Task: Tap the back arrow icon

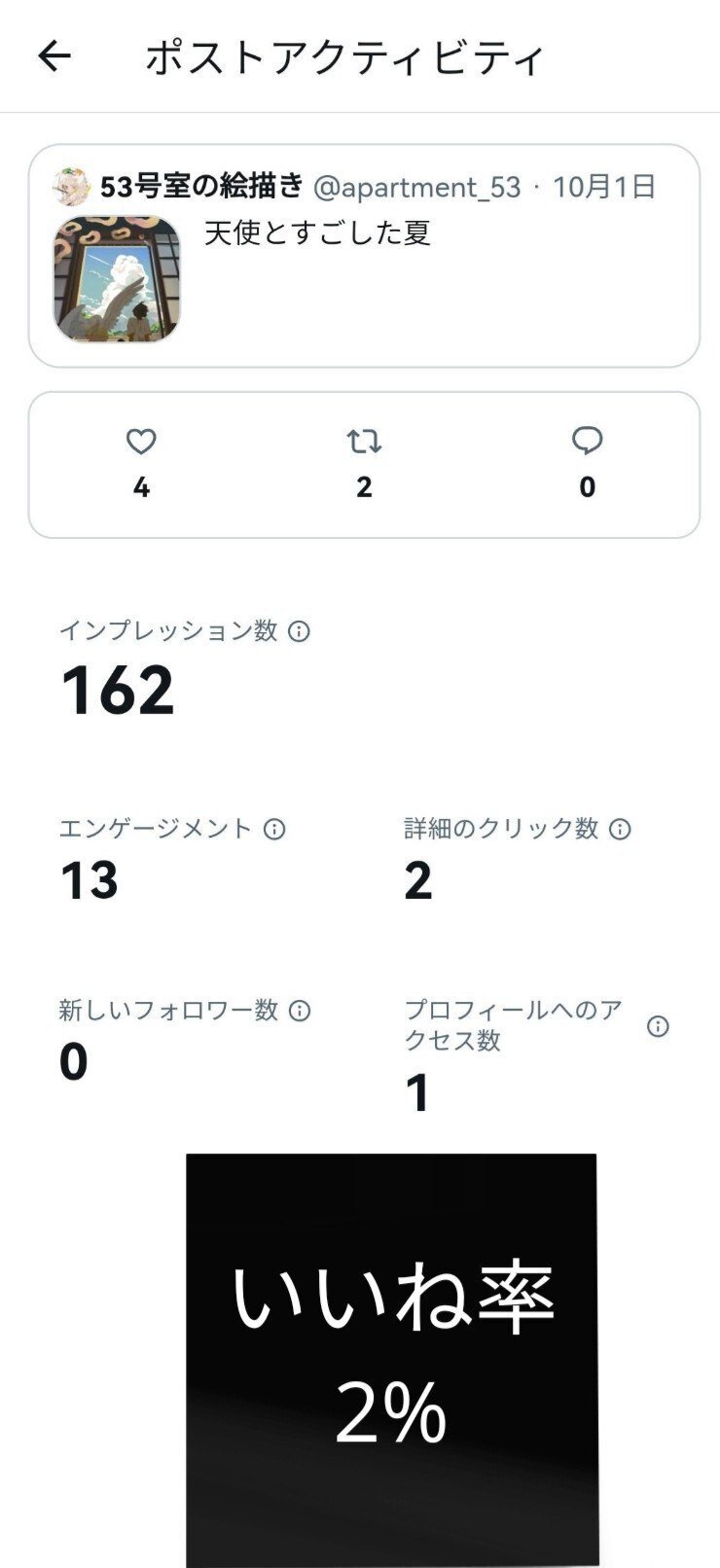Action: coord(54,56)
